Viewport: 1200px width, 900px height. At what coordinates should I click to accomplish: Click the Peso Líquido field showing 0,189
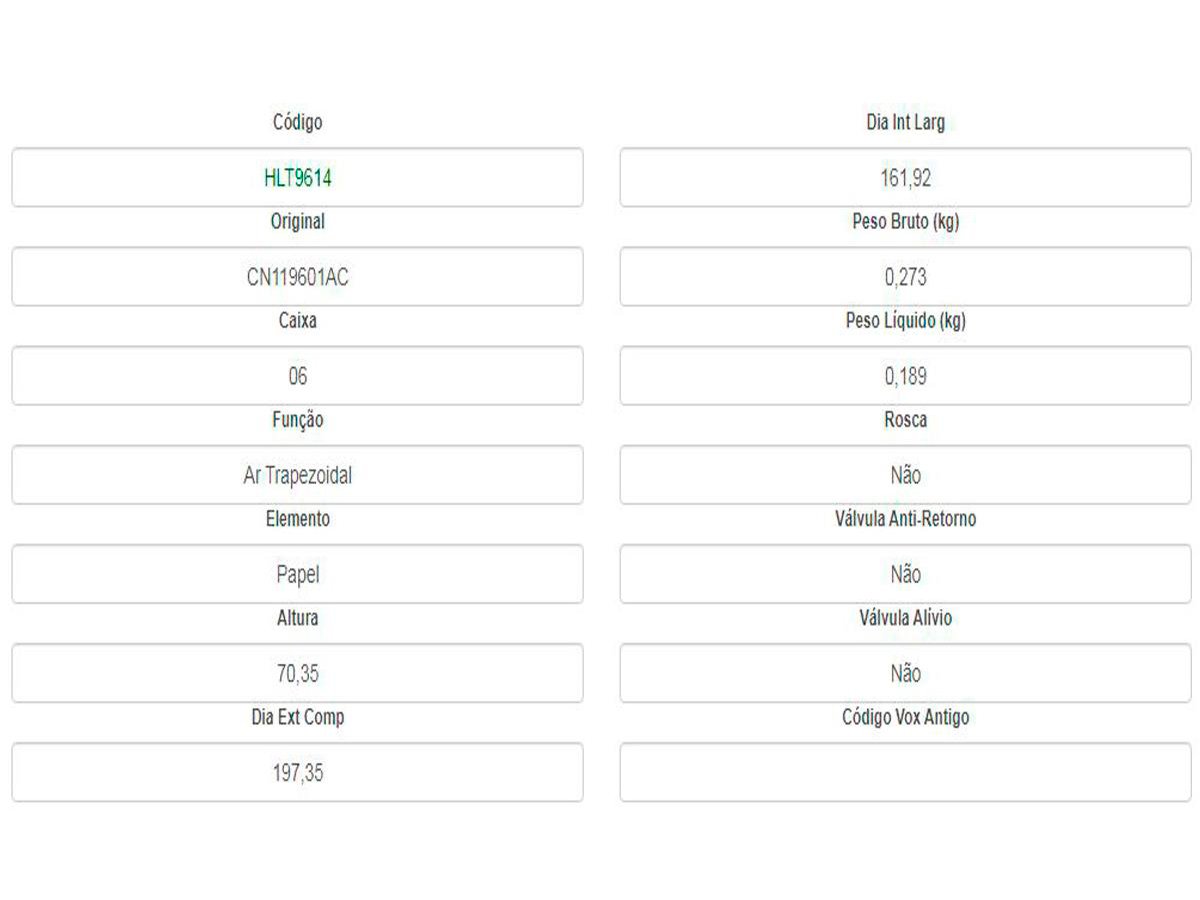click(905, 376)
